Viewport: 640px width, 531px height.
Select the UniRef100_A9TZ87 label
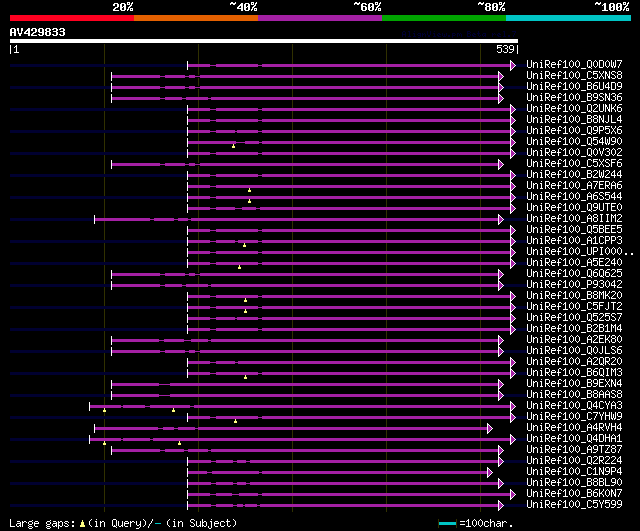tap(574, 450)
